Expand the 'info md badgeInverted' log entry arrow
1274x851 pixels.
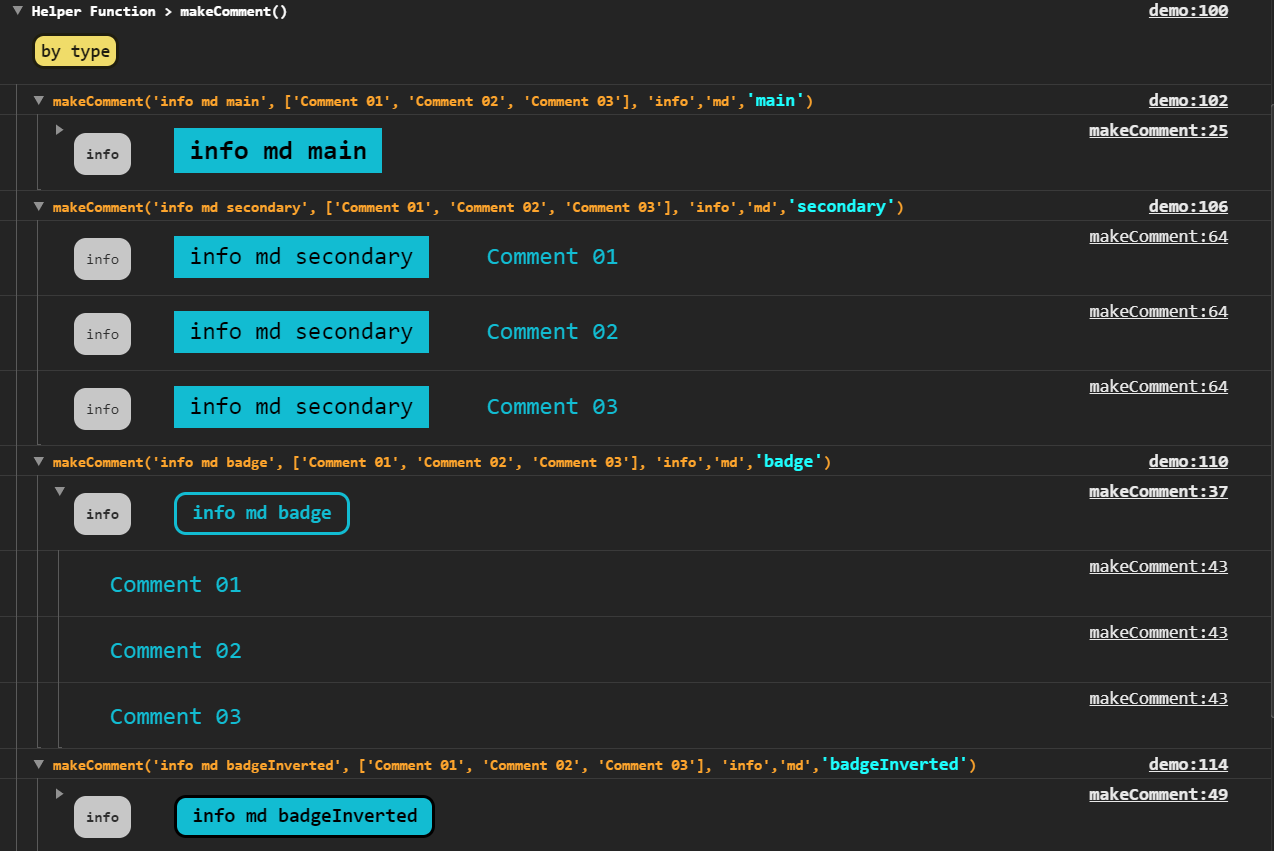point(59,793)
